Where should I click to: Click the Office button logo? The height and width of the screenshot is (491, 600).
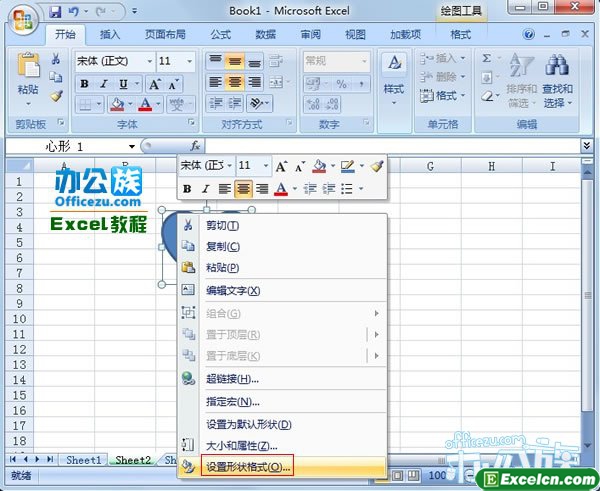pyautogui.click(x=23, y=19)
